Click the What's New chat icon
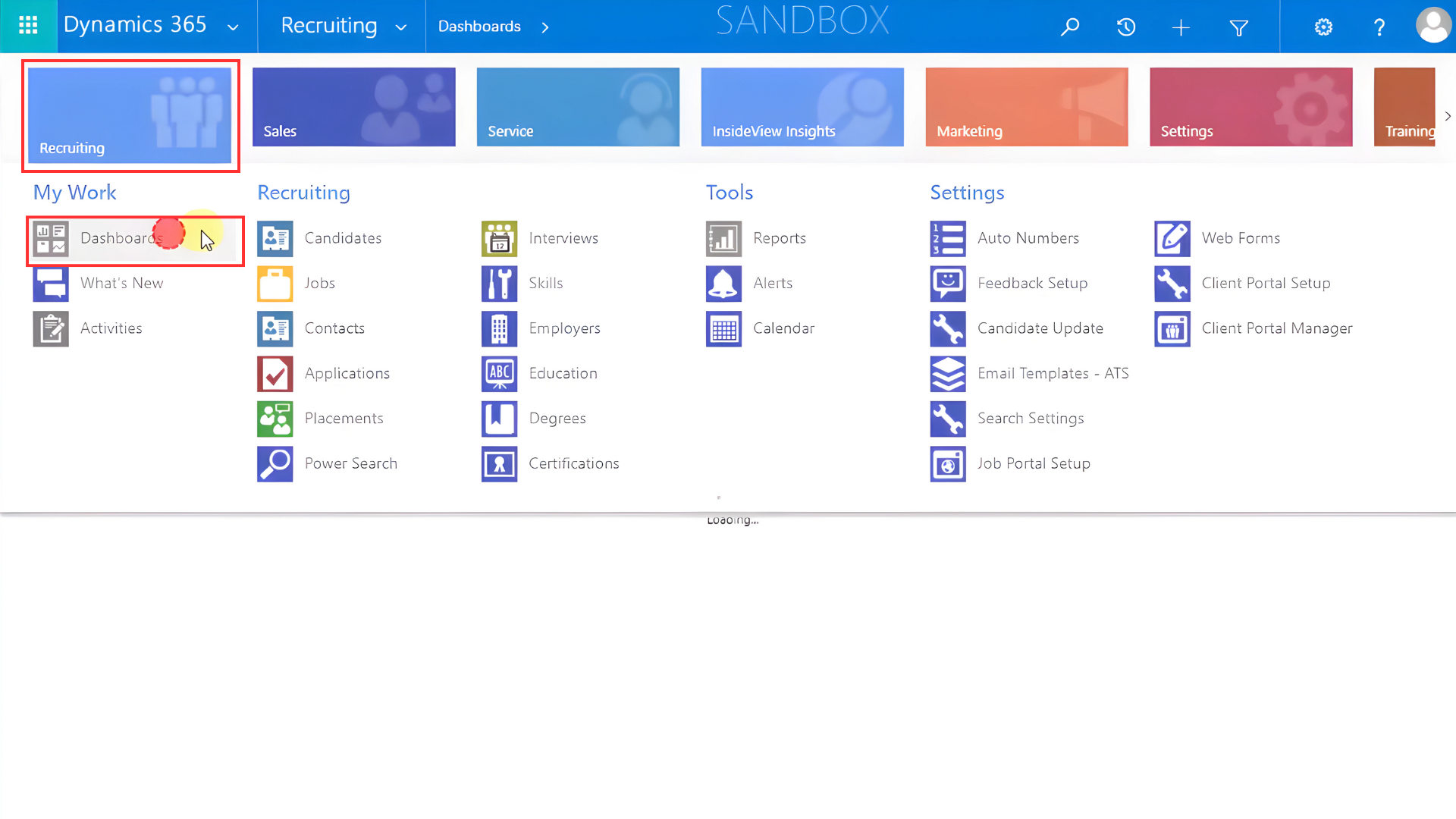Image resolution: width=1456 pixels, height=819 pixels. point(51,284)
